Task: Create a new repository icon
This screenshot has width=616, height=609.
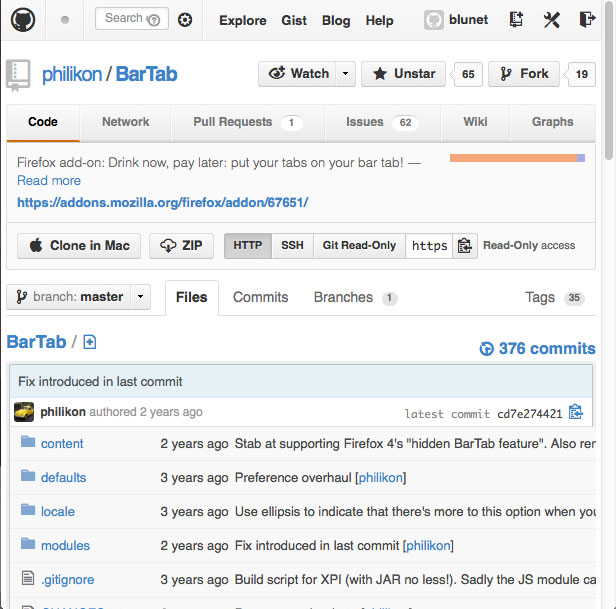Action: coord(516,19)
